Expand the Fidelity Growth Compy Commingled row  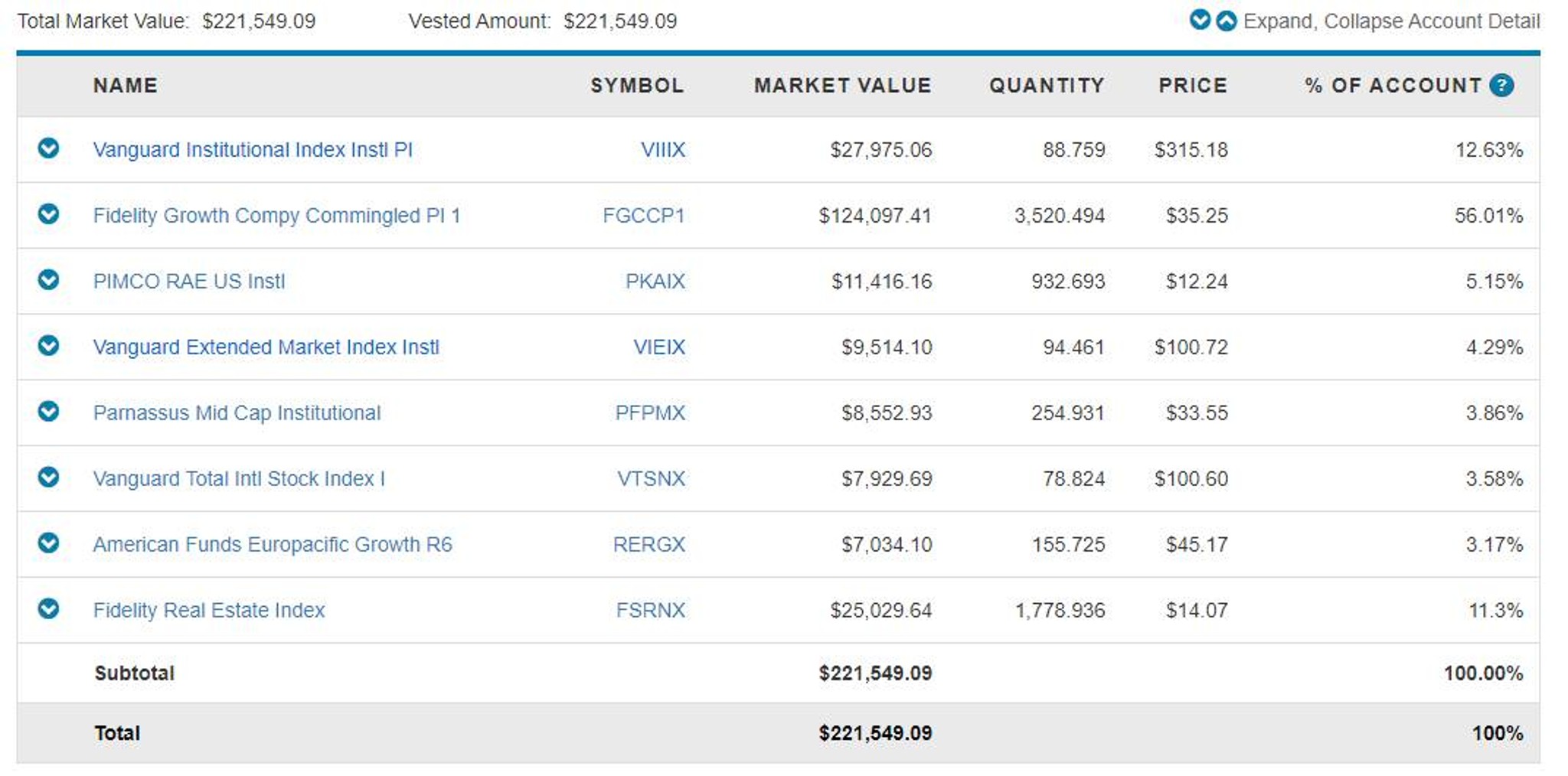click(x=48, y=214)
